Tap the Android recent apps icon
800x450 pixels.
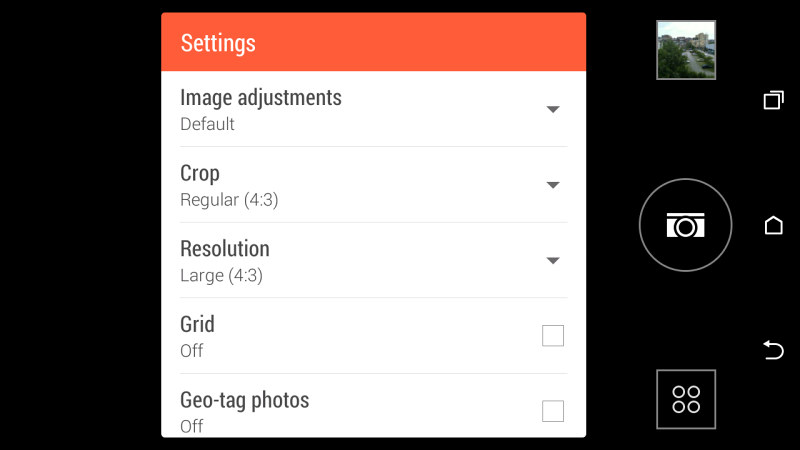(773, 100)
